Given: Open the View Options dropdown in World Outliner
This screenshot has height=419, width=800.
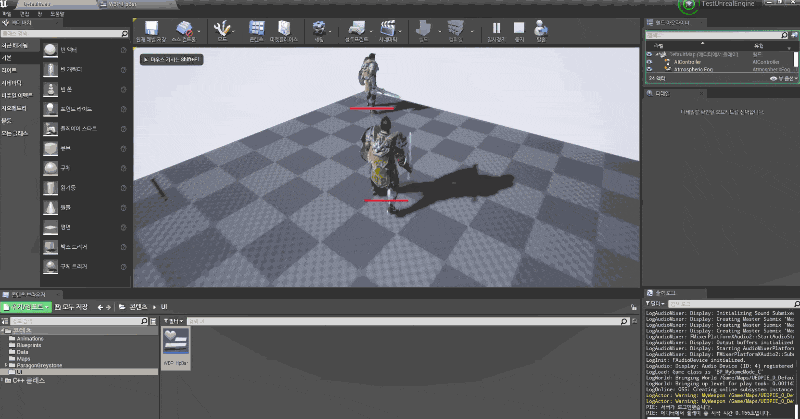Looking at the screenshot, I should [783, 78].
